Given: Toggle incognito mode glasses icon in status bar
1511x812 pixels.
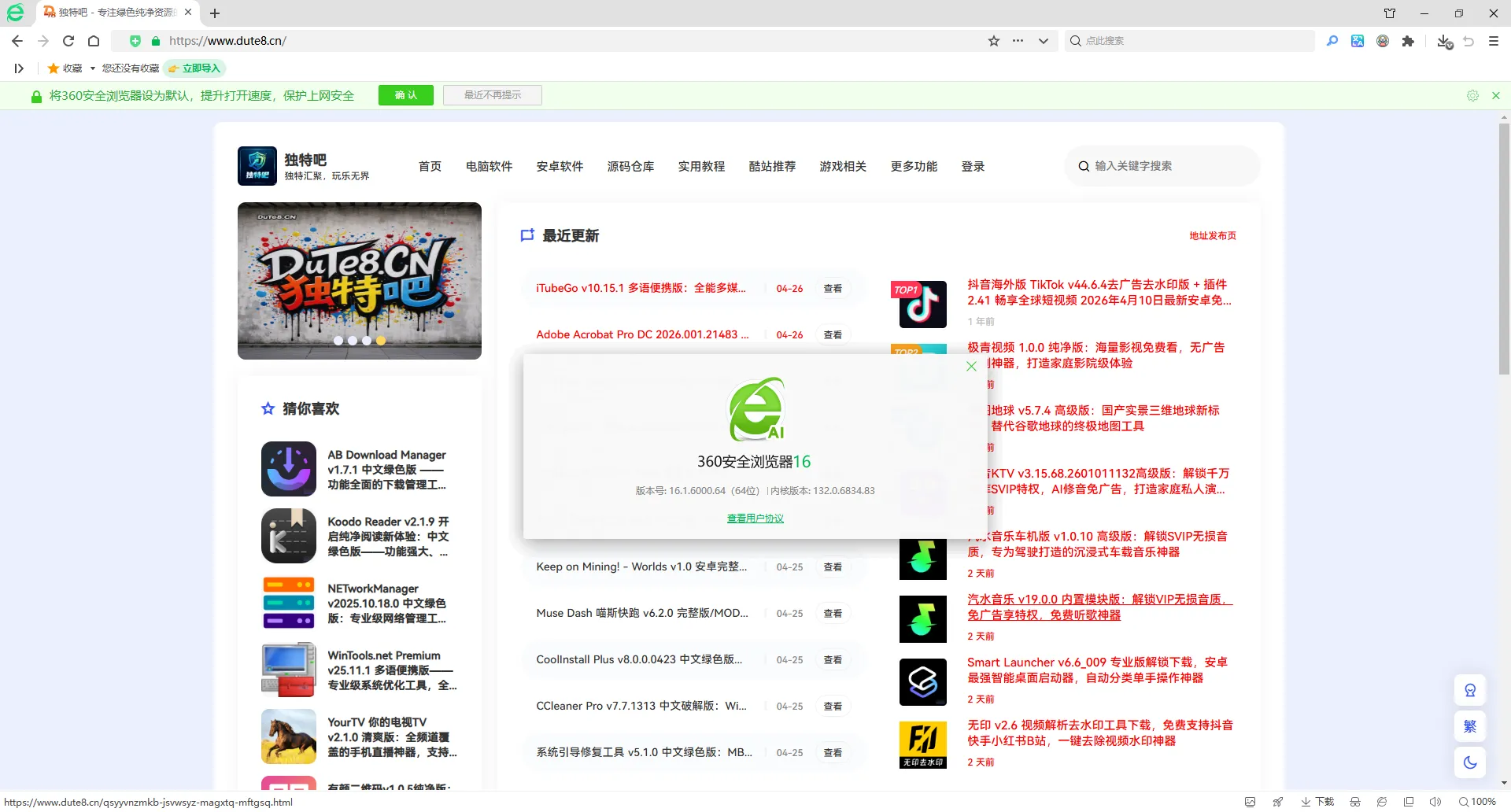Looking at the screenshot, I should point(1355,802).
